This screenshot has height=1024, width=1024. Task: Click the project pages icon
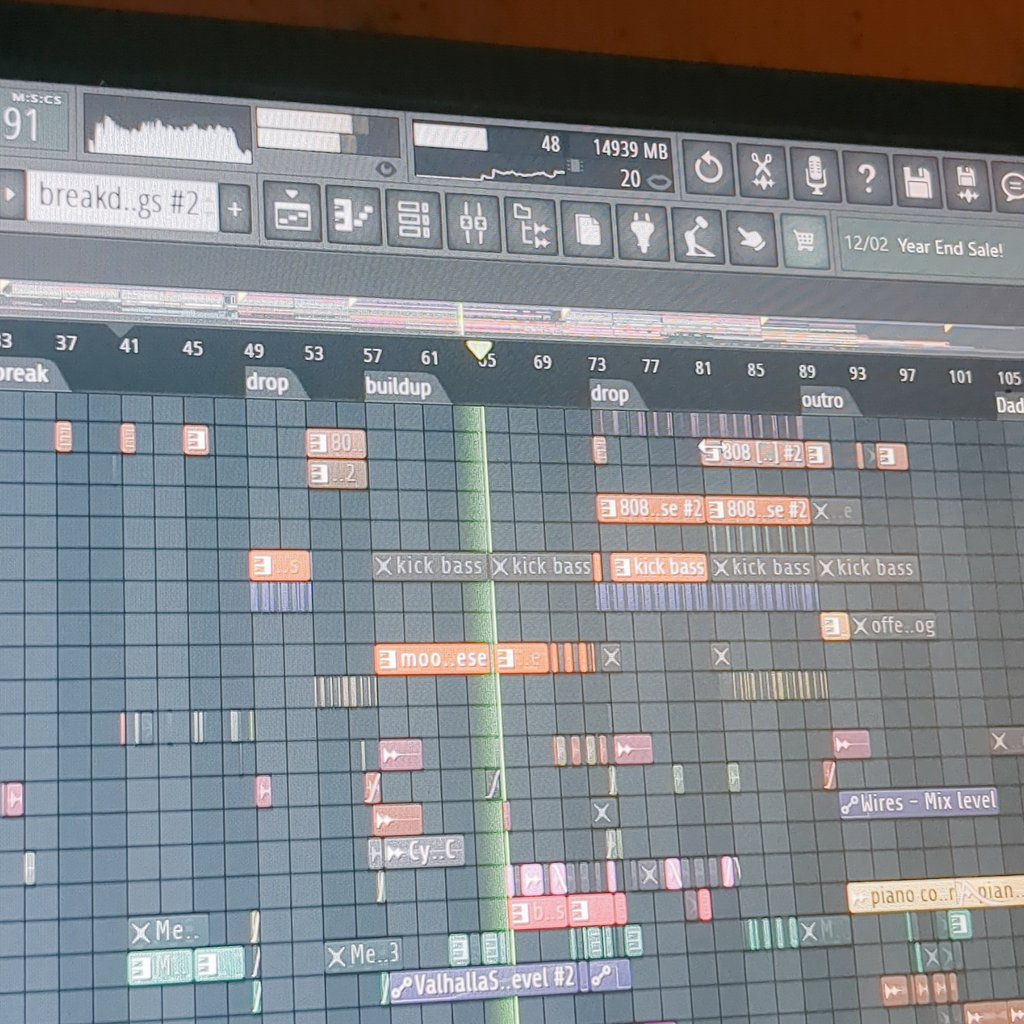[587, 231]
